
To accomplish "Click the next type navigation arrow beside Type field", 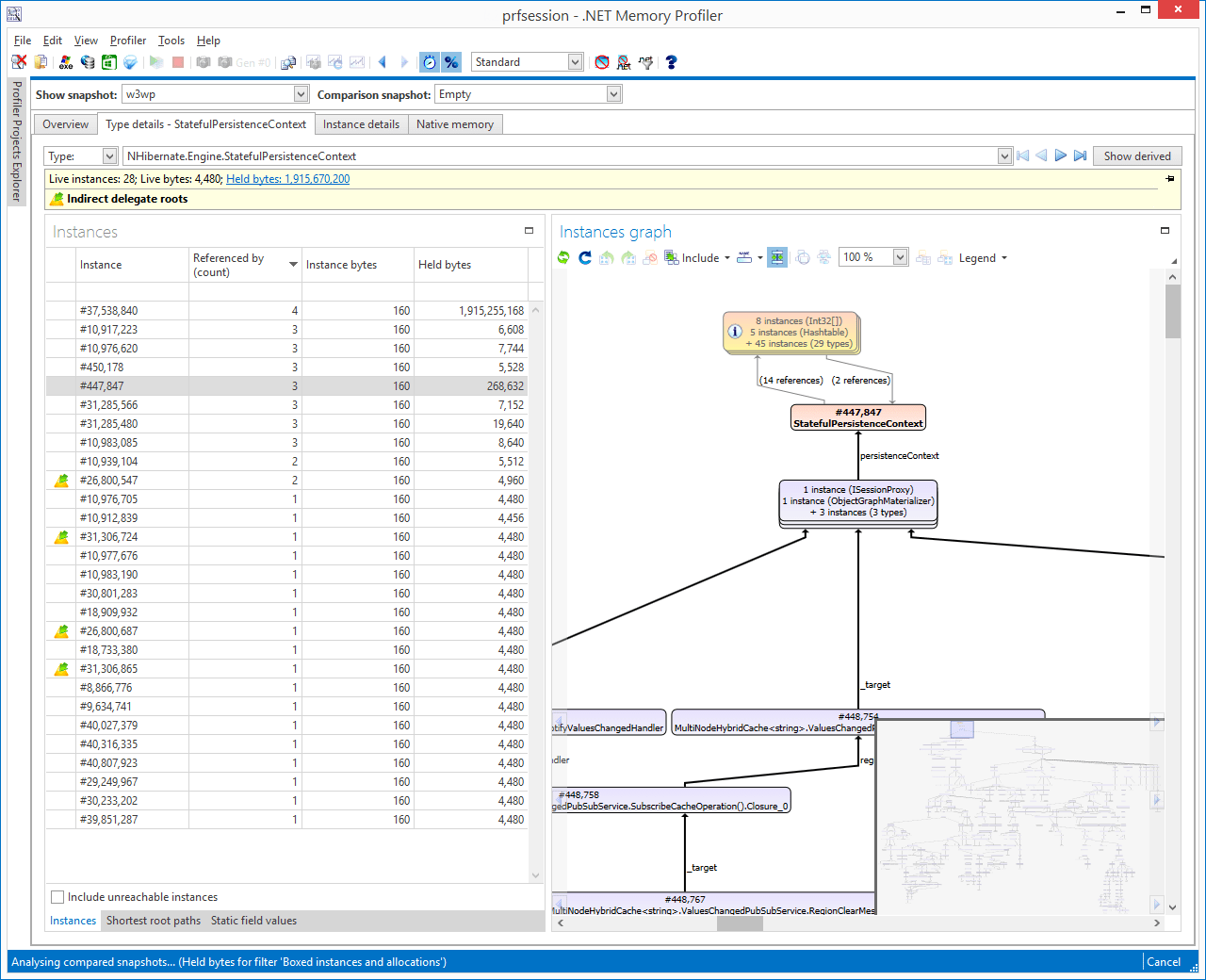I will pos(1061,155).
